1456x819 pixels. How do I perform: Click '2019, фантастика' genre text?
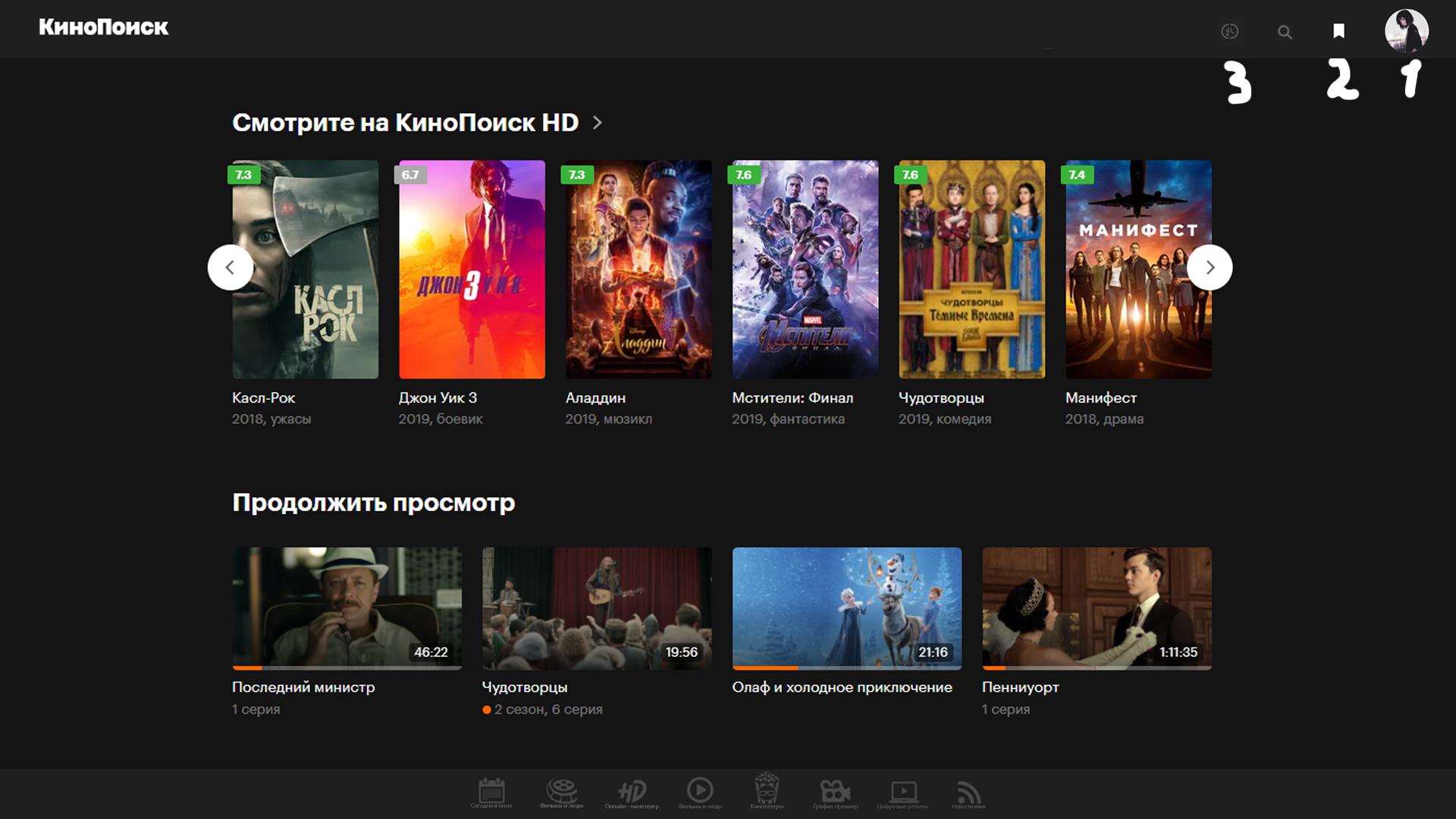click(x=788, y=419)
